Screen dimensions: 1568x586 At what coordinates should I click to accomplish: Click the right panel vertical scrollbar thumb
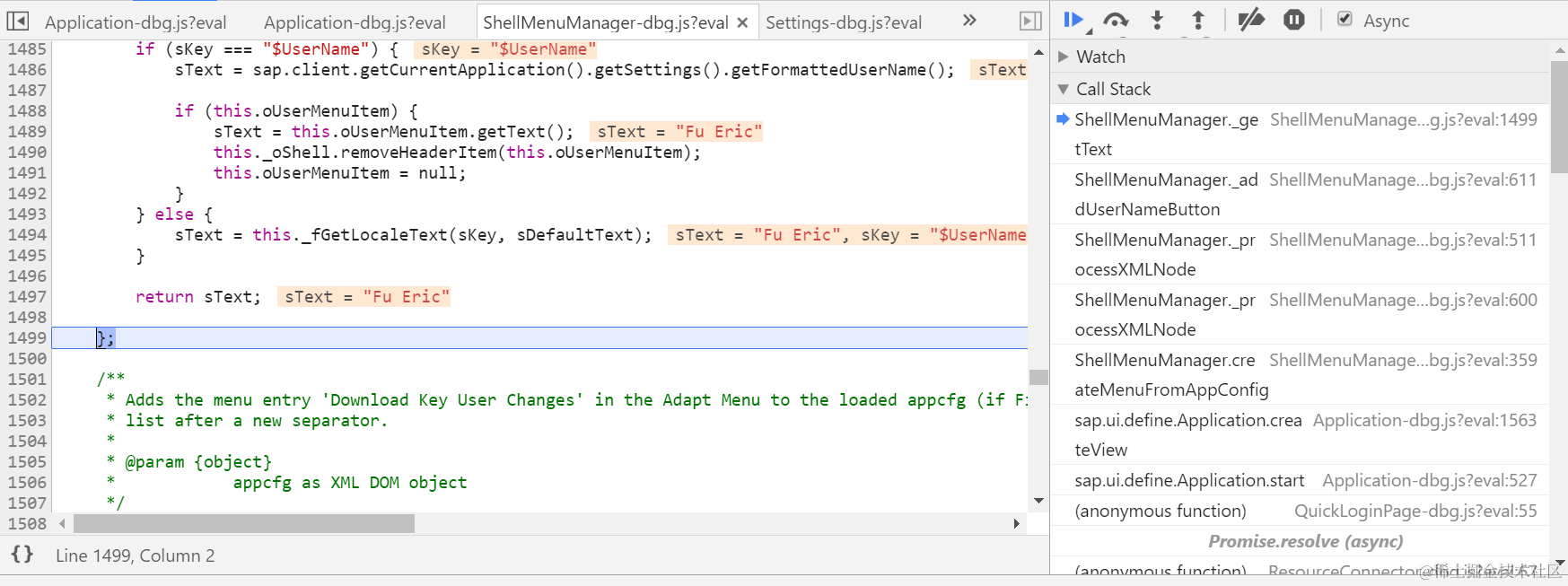click(x=1560, y=117)
